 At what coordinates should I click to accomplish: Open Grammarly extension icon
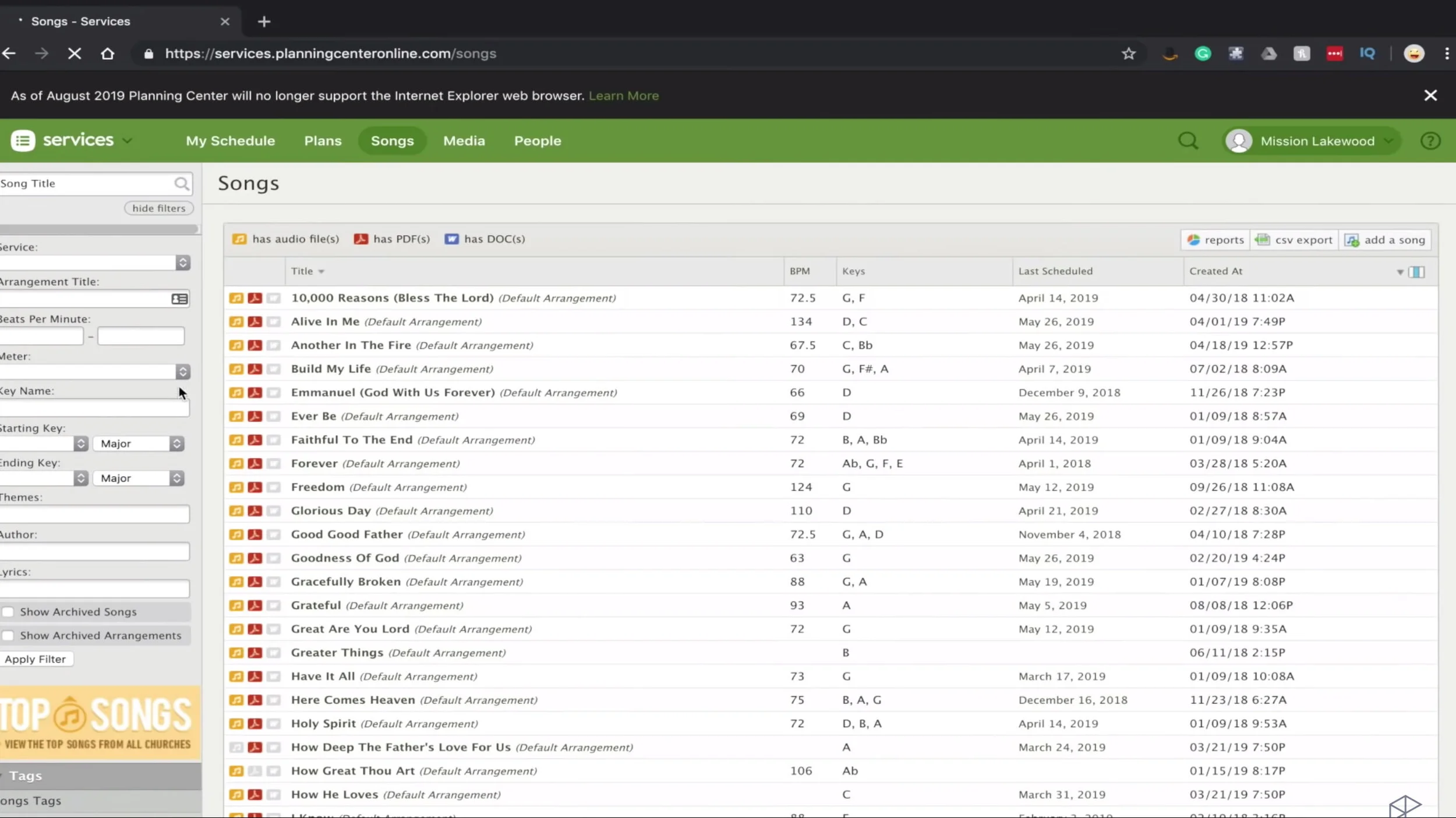1203,54
